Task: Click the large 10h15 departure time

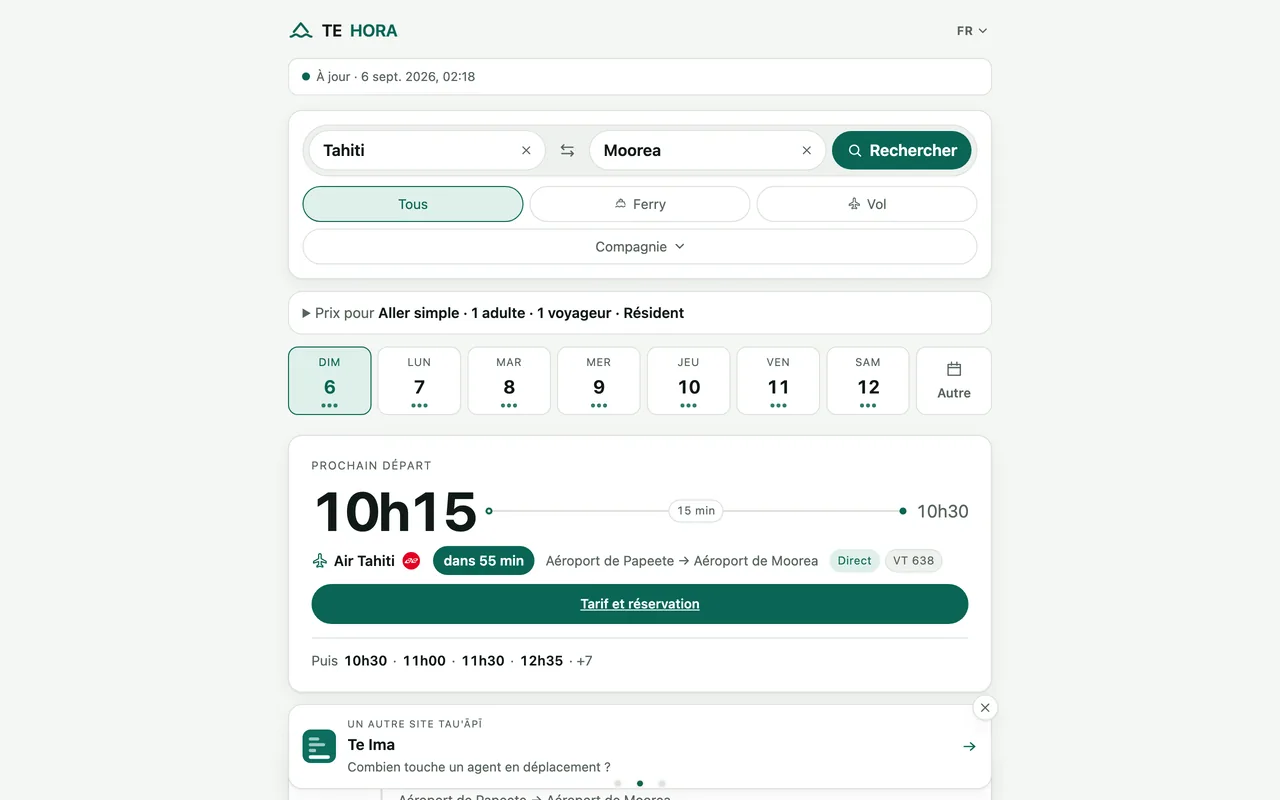Action: pos(396,511)
